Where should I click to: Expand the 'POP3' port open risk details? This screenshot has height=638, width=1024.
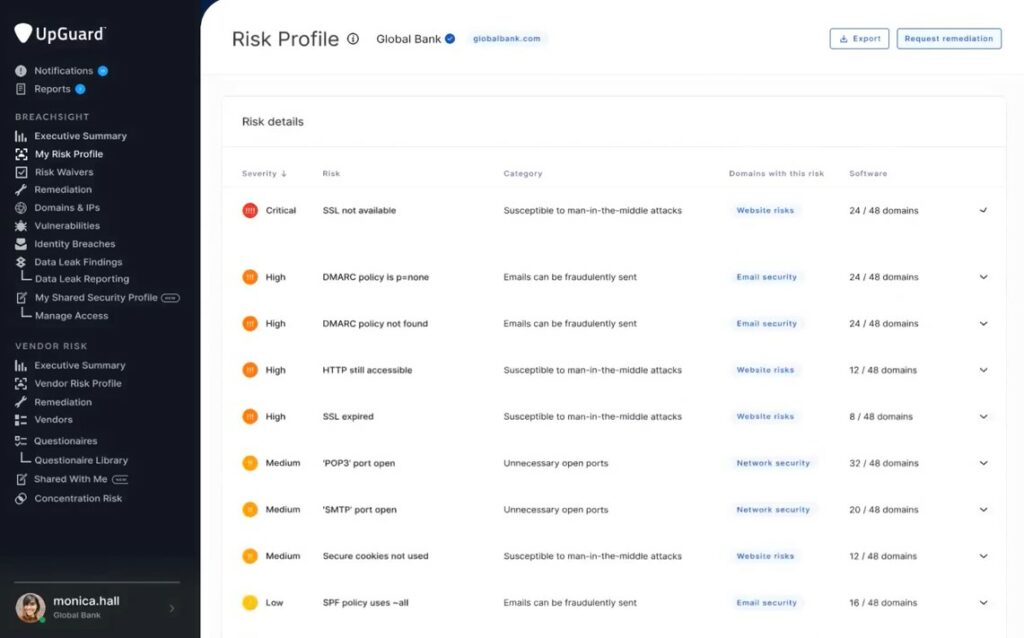[983, 463]
